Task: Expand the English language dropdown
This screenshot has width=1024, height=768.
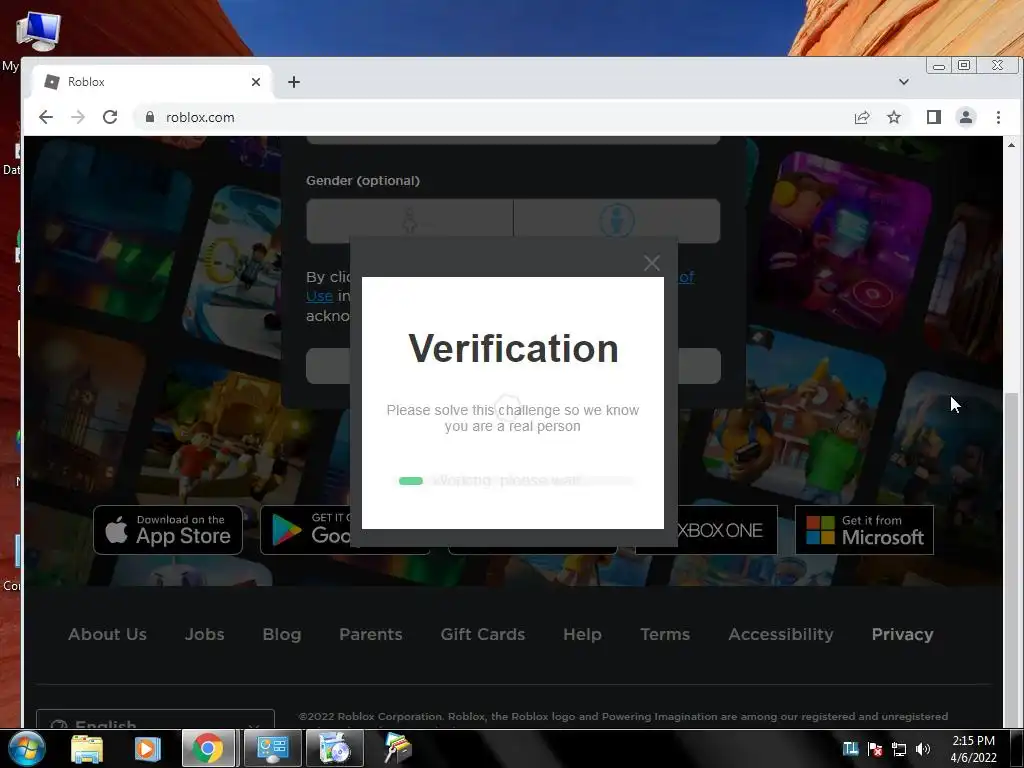Action: [155, 719]
